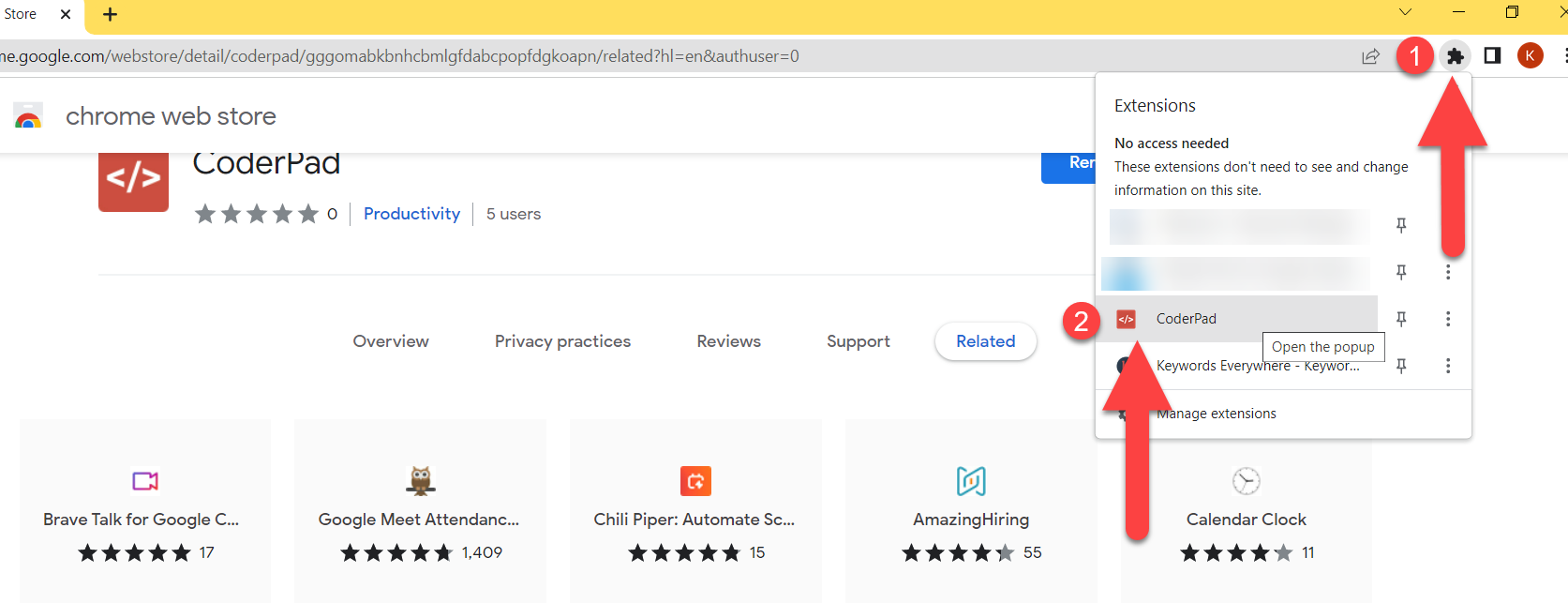Pin the CoderPad extension
This screenshot has width=1568, height=603.
(x=1401, y=319)
